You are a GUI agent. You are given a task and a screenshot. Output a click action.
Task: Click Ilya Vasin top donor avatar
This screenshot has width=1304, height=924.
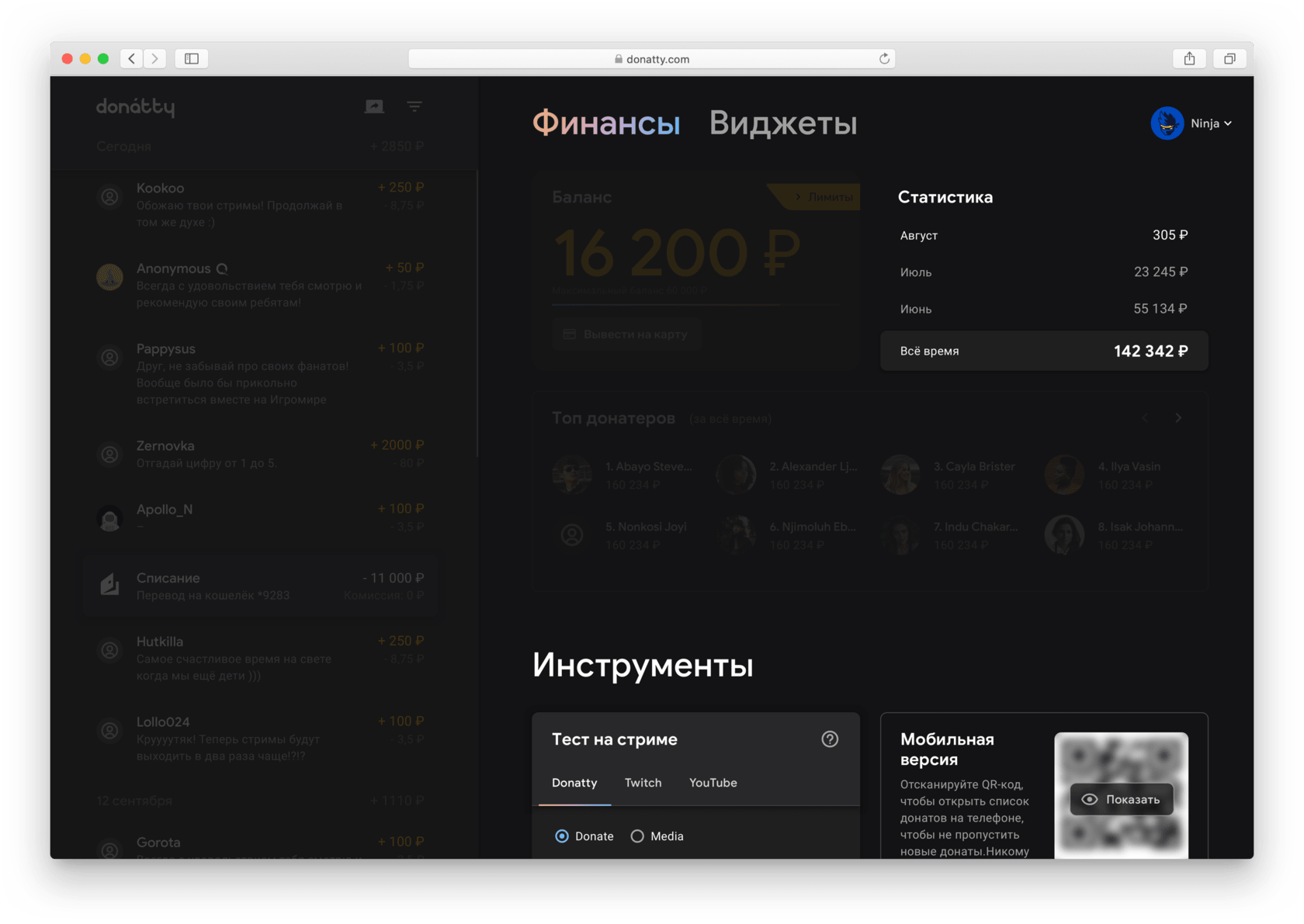[1064, 475]
